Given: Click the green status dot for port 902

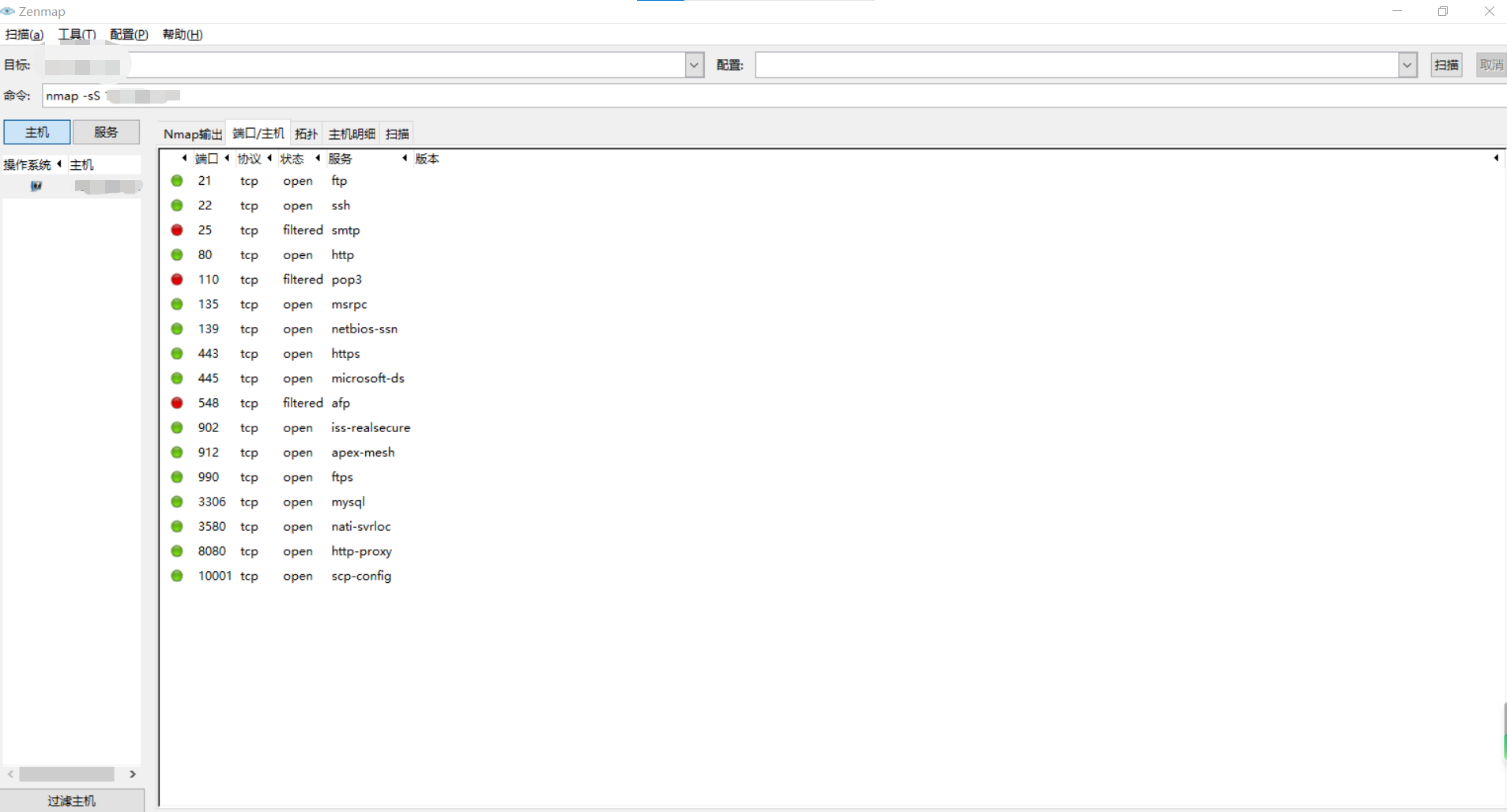Looking at the screenshot, I should point(177,427).
